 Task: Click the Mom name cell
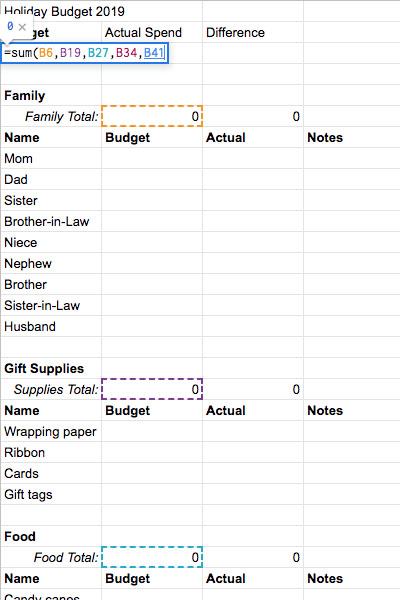pos(51,158)
